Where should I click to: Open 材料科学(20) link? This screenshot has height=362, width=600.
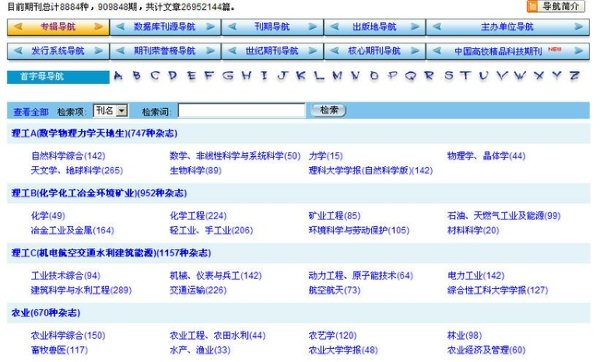point(473,230)
